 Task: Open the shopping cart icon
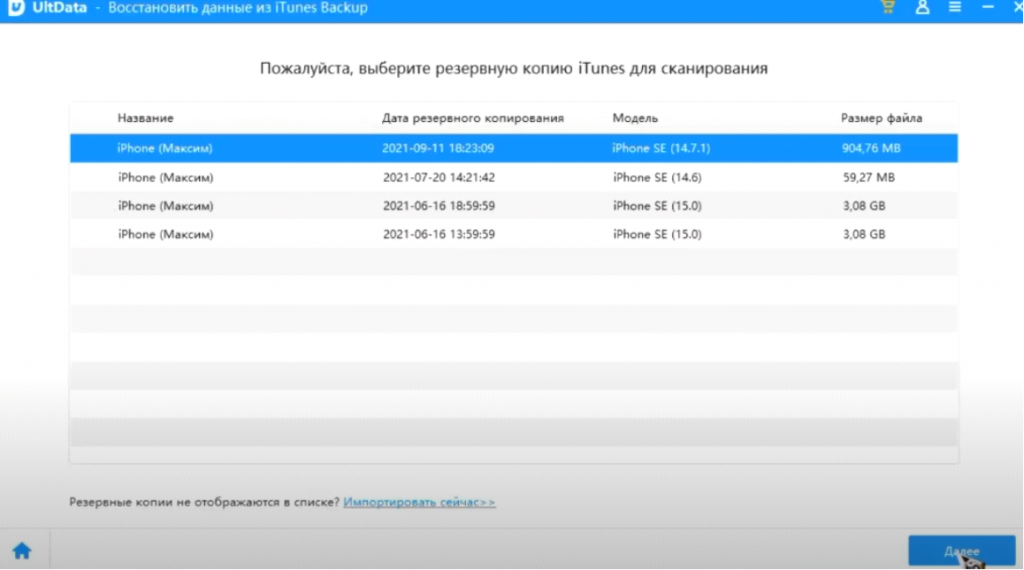pyautogui.click(x=888, y=7)
